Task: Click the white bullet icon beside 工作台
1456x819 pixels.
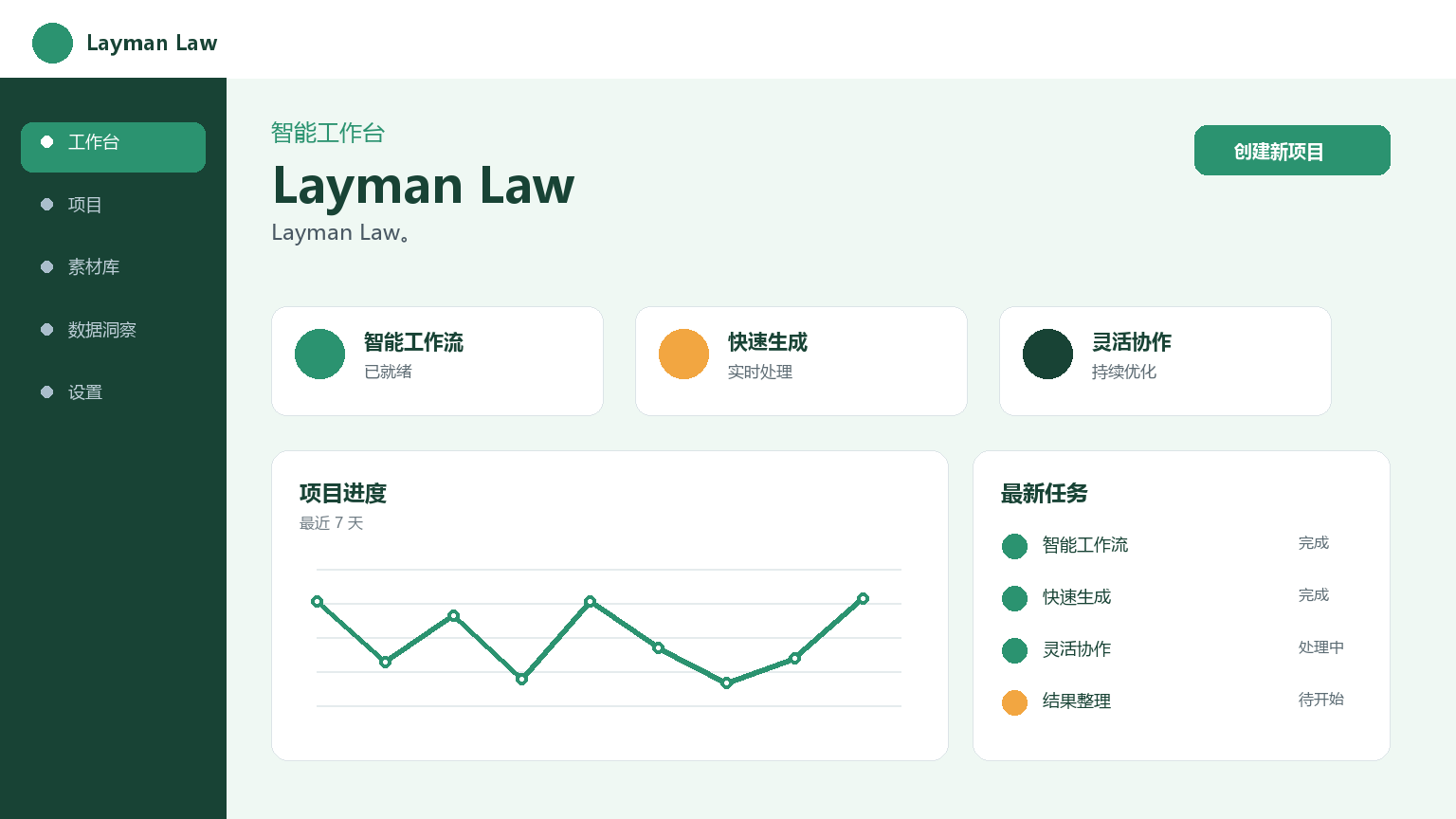Action: coord(46,141)
